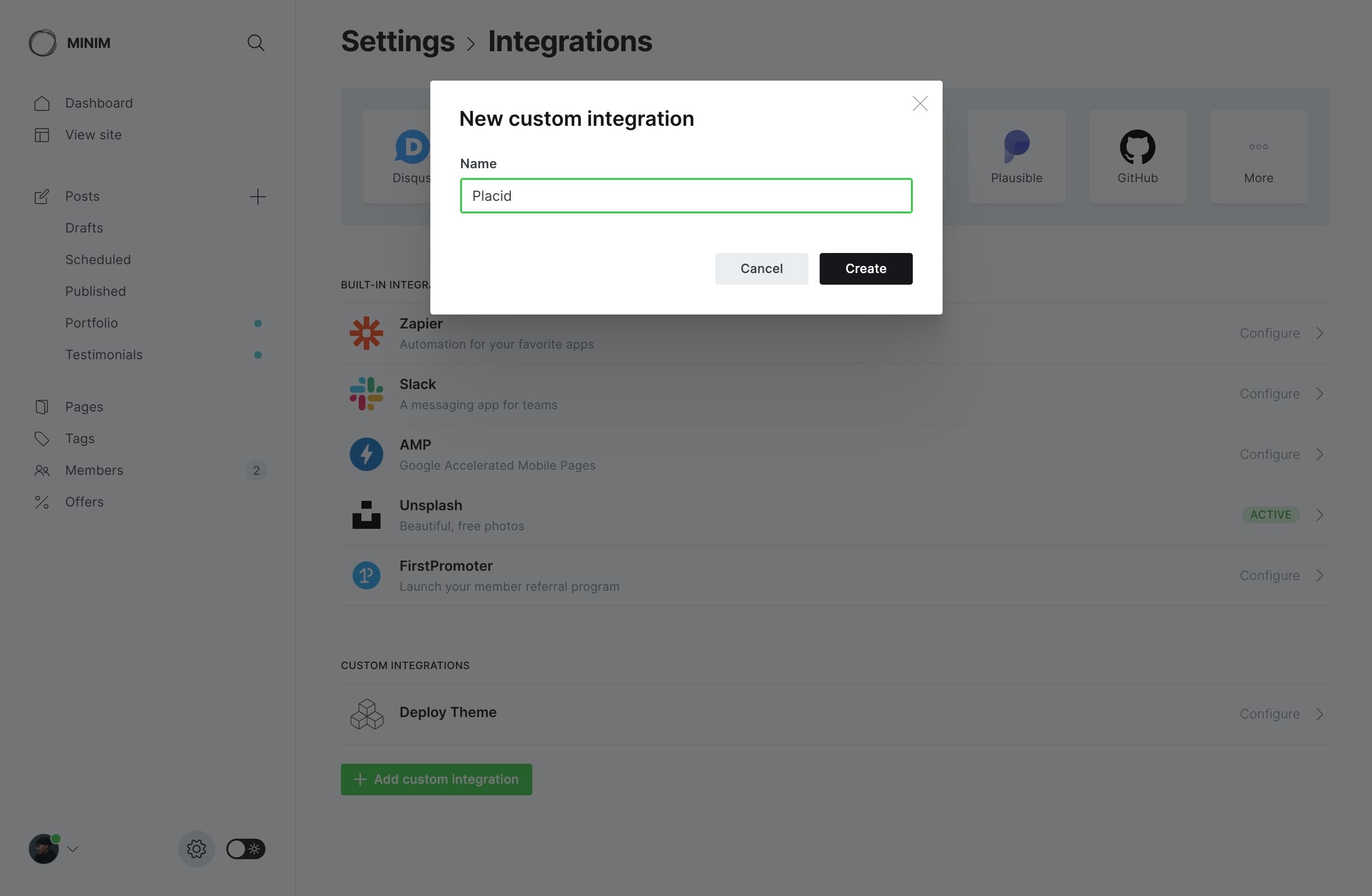
Task: Click the GitHub integration icon
Action: (1137, 146)
